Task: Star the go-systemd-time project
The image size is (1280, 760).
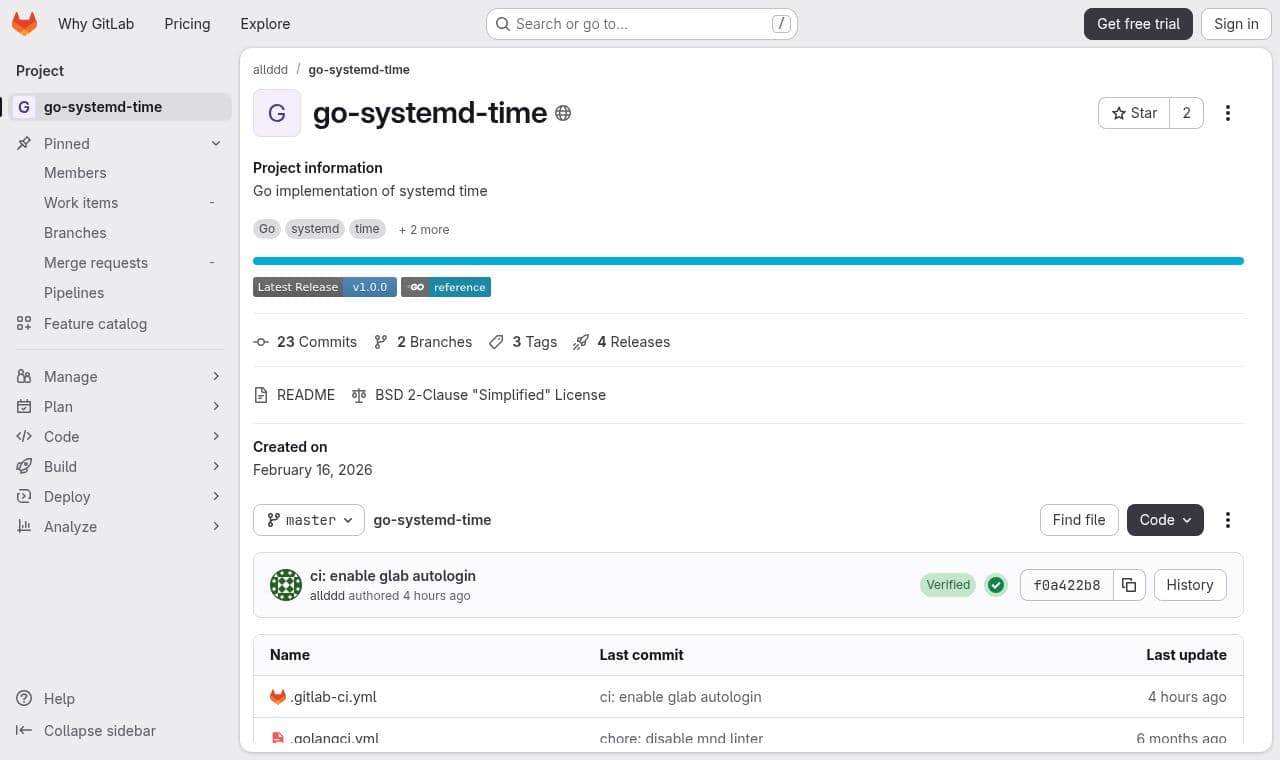Action: 1134,113
